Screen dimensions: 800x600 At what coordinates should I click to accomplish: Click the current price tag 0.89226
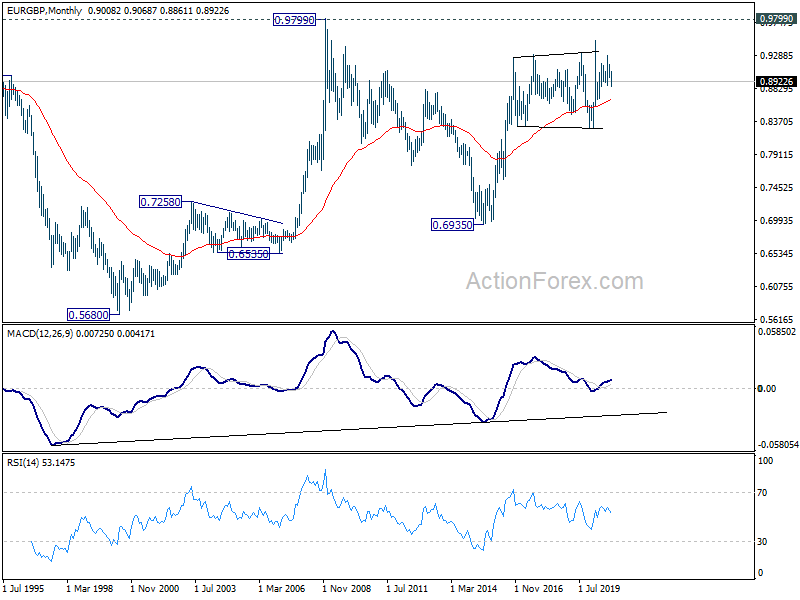click(776, 82)
